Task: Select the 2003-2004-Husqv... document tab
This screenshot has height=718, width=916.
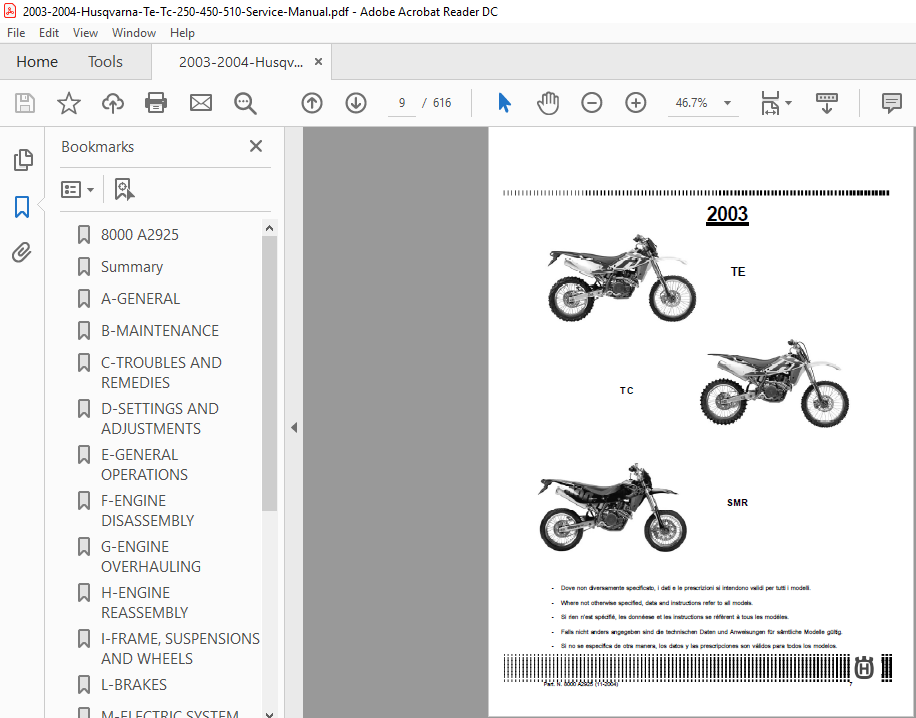Action: [x=241, y=62]
